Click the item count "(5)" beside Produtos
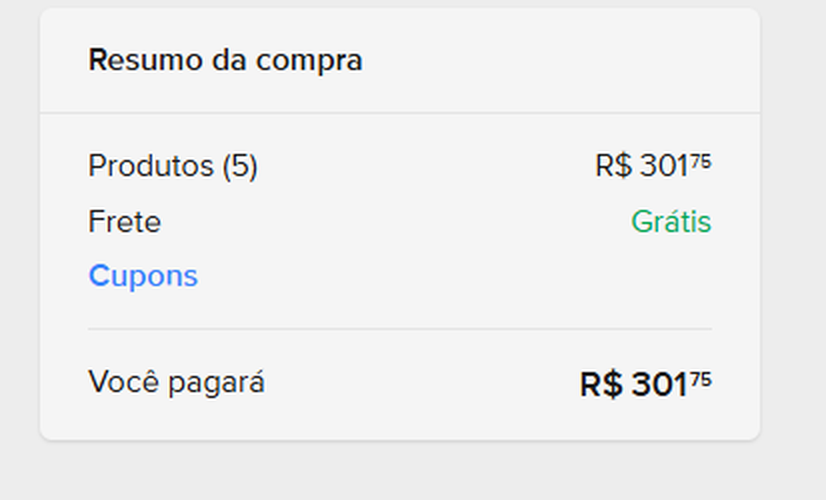The image size is (826, 500). click(240, 166)
